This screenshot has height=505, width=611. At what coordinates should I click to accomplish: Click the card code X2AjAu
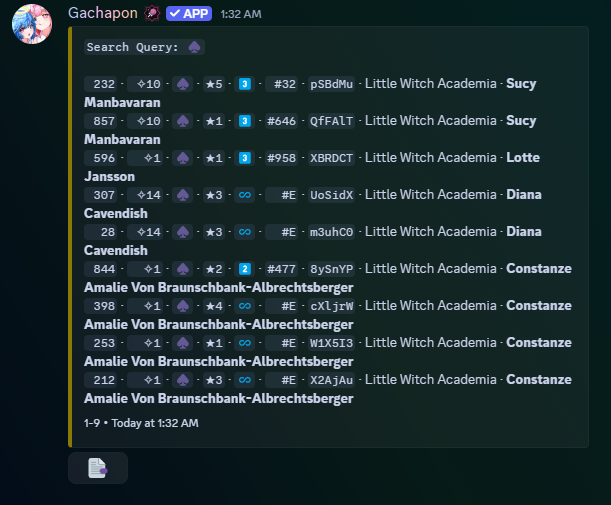[x=331, y=380]
